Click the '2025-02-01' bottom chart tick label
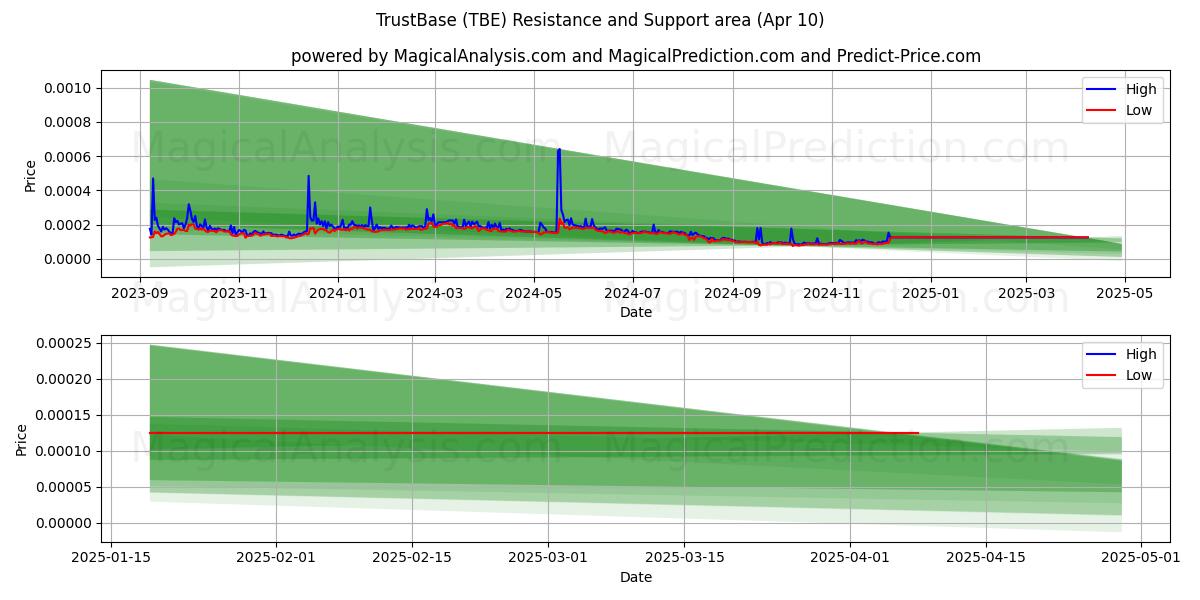This screenshot has width=1200, height=600. pyautogui.click(x=276, y=558)
